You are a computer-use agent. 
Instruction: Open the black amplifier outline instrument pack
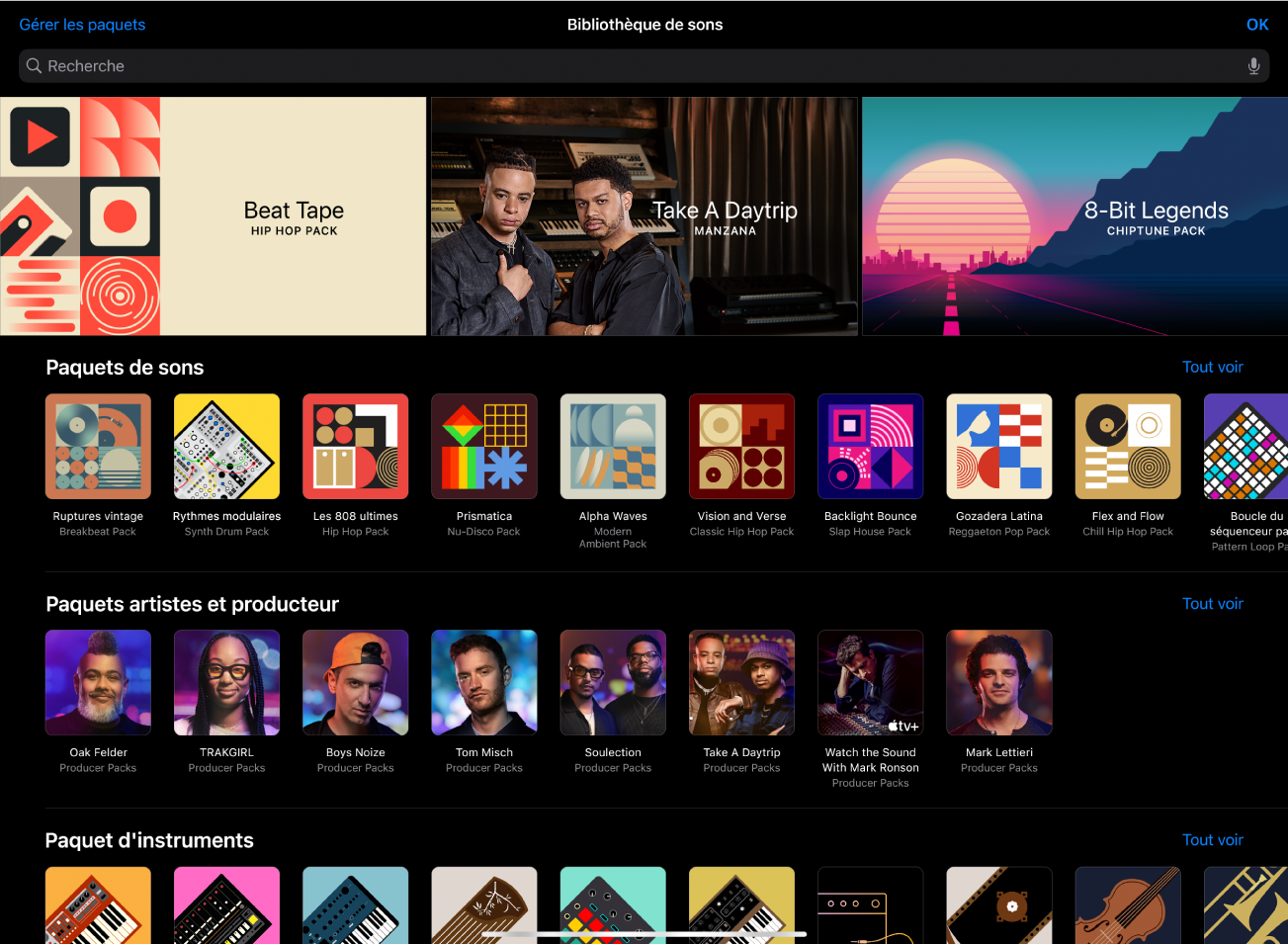[871, 905]
